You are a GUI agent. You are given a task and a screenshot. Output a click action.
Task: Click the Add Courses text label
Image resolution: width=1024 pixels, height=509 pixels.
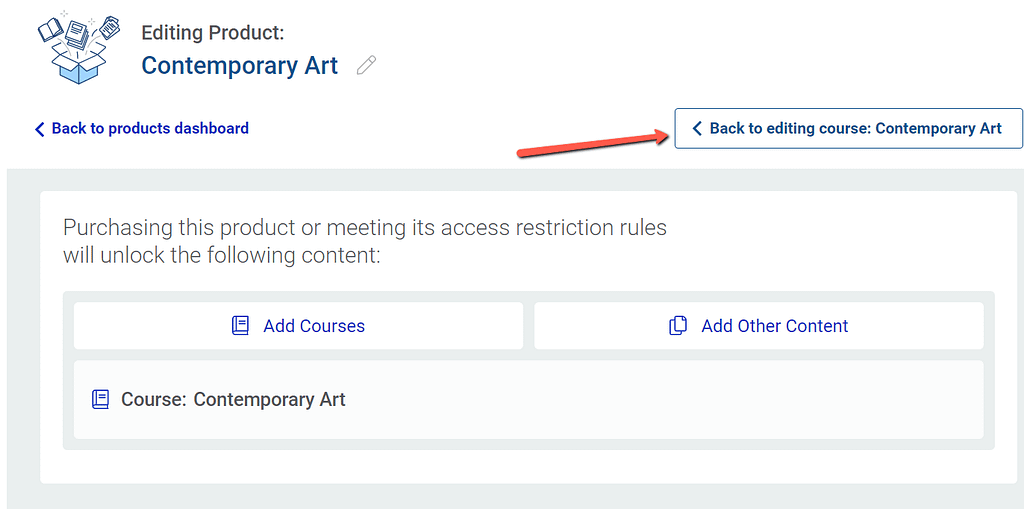(314, 325)
